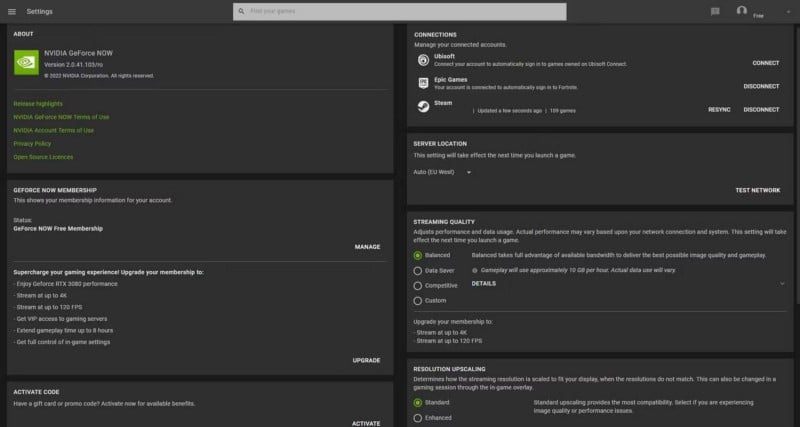Image resolution: width=800 pixels, height=427 pixels.
Task: Click the Steam connection icon
Action: (423, 106)
